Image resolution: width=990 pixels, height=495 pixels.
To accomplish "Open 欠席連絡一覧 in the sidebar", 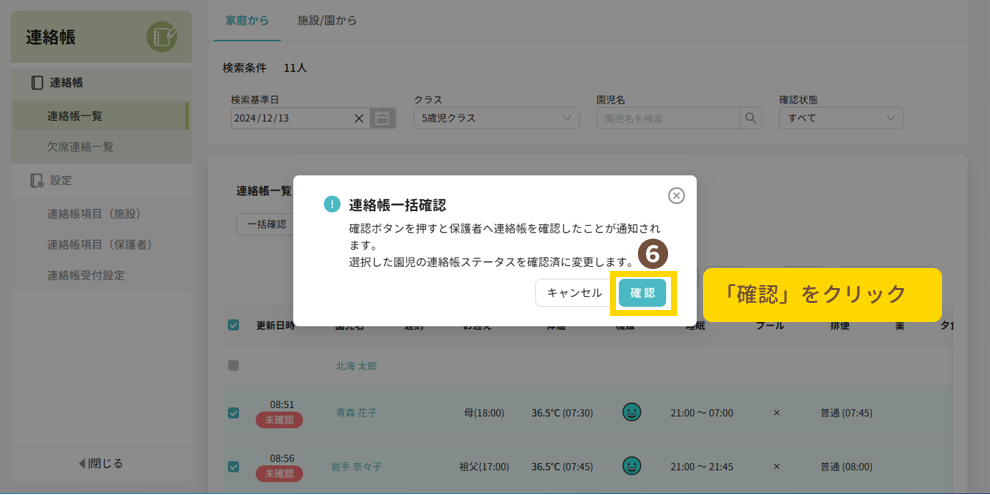I will [80, 147].
